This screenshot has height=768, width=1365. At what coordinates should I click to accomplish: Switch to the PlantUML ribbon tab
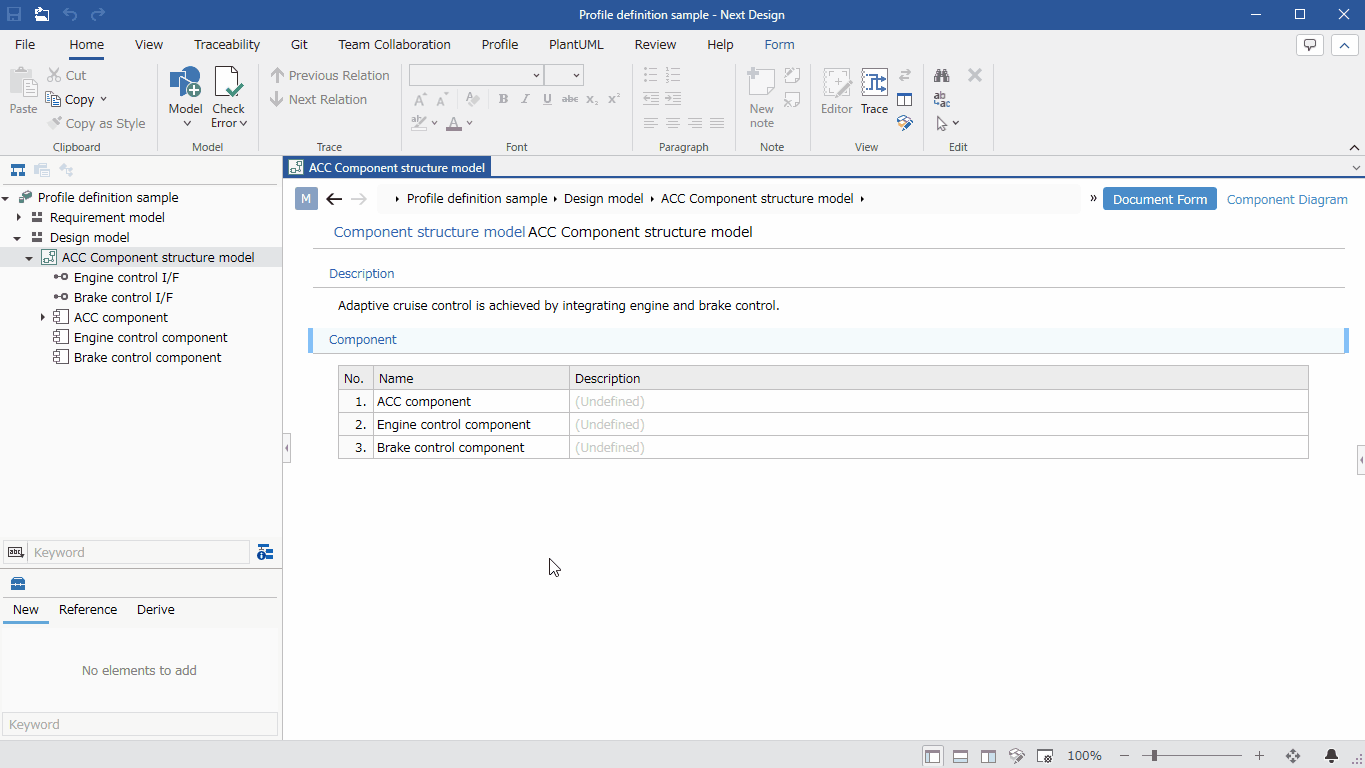576,44
